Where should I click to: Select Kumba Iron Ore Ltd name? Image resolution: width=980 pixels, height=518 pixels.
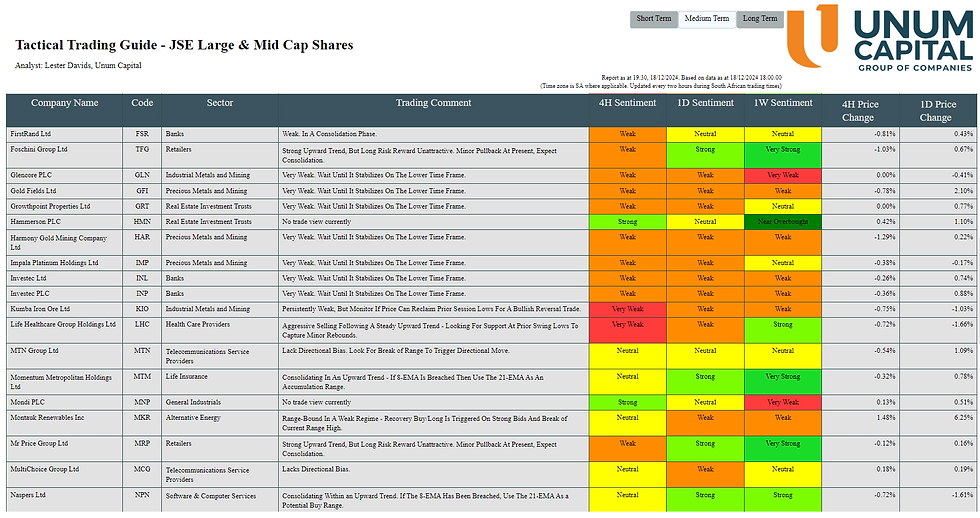tap(40, 309)
